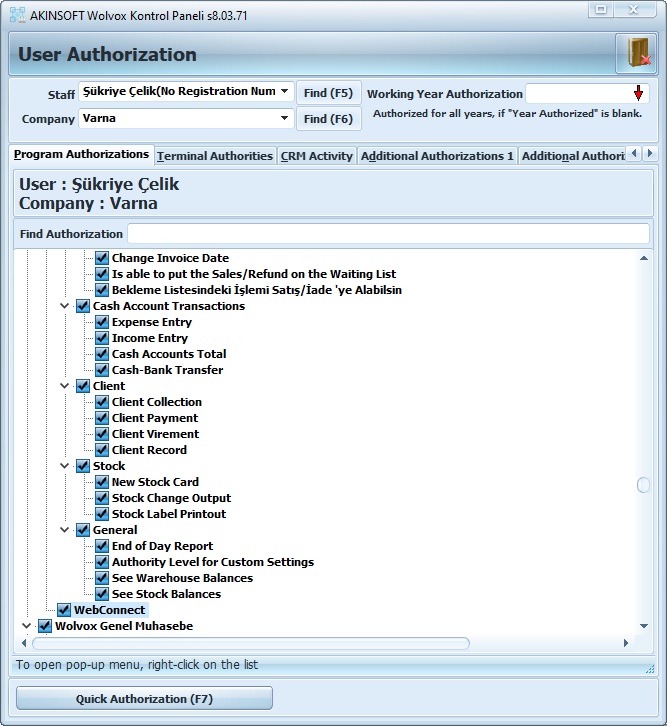Toggle Stock Change Output checkbox
Screen dimensions: 667x726
tap(102, 498)
